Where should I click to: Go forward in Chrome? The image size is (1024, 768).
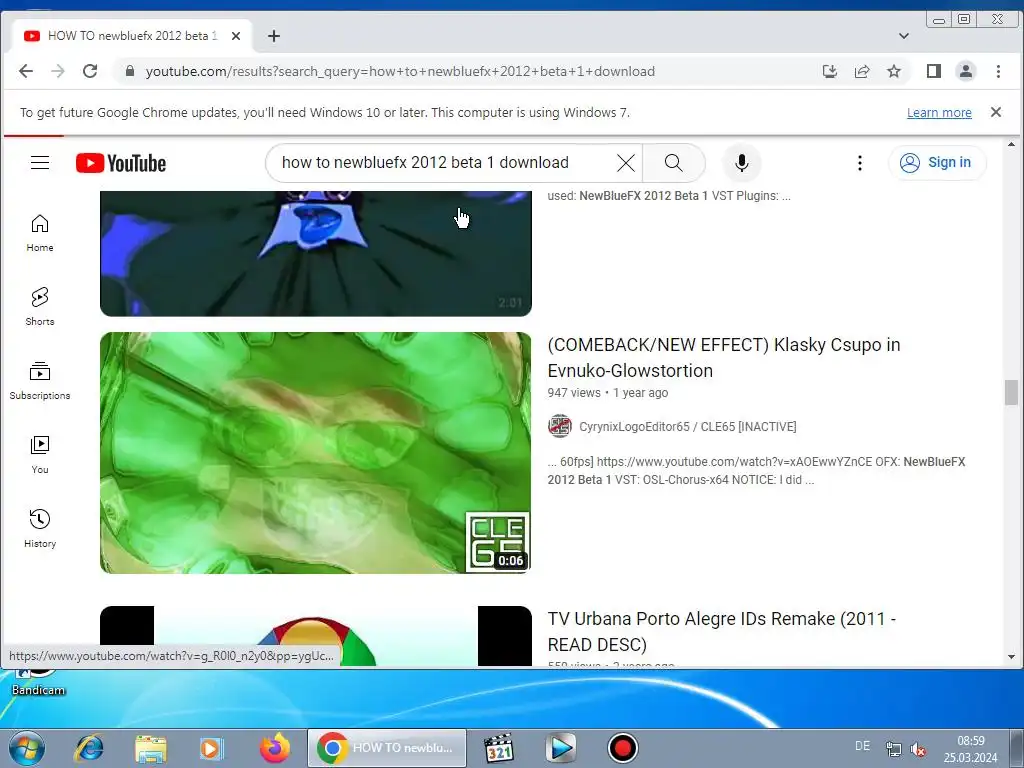tap(57, 71)
